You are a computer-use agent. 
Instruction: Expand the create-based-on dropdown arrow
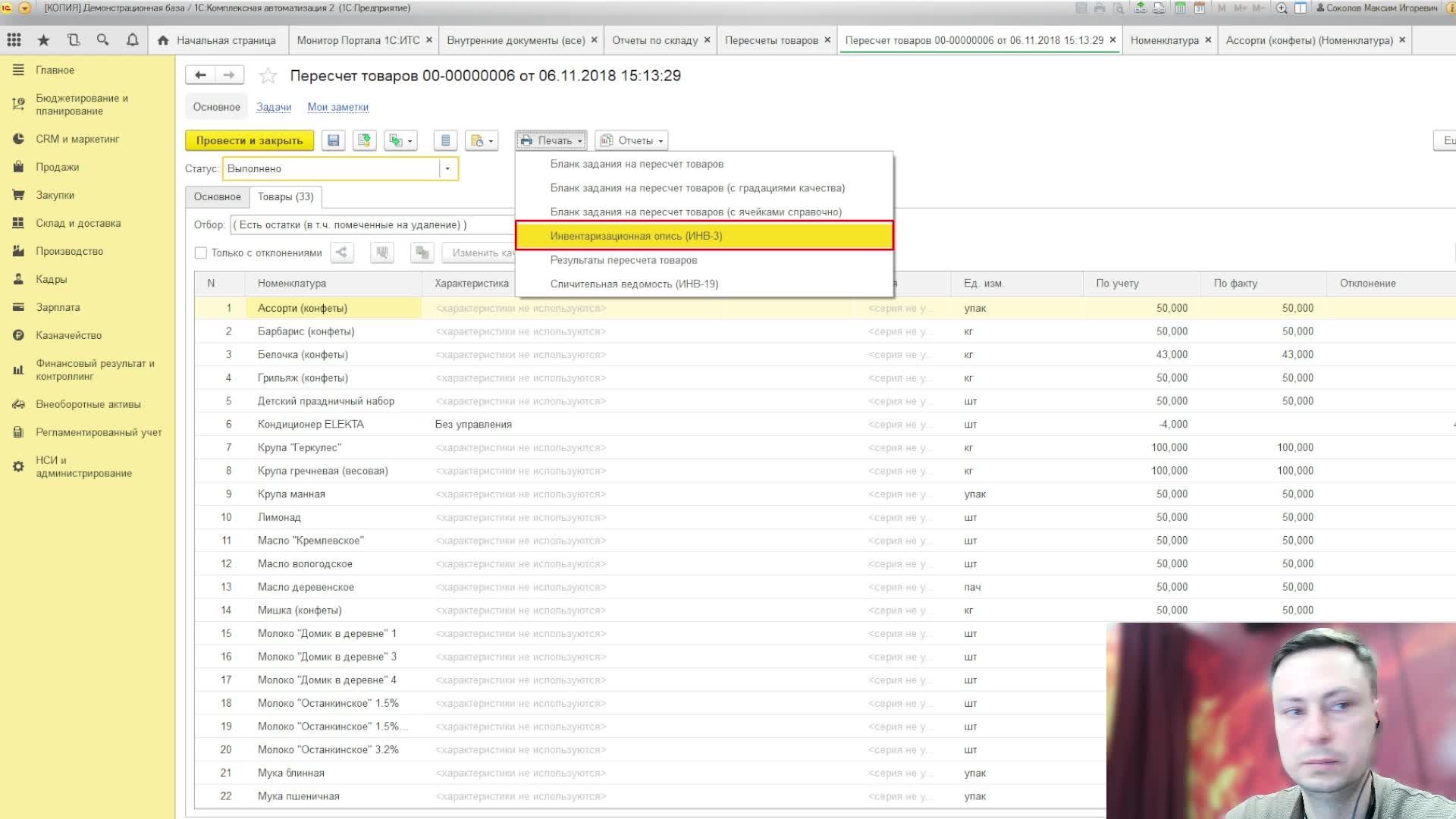(x=410, y=141)
